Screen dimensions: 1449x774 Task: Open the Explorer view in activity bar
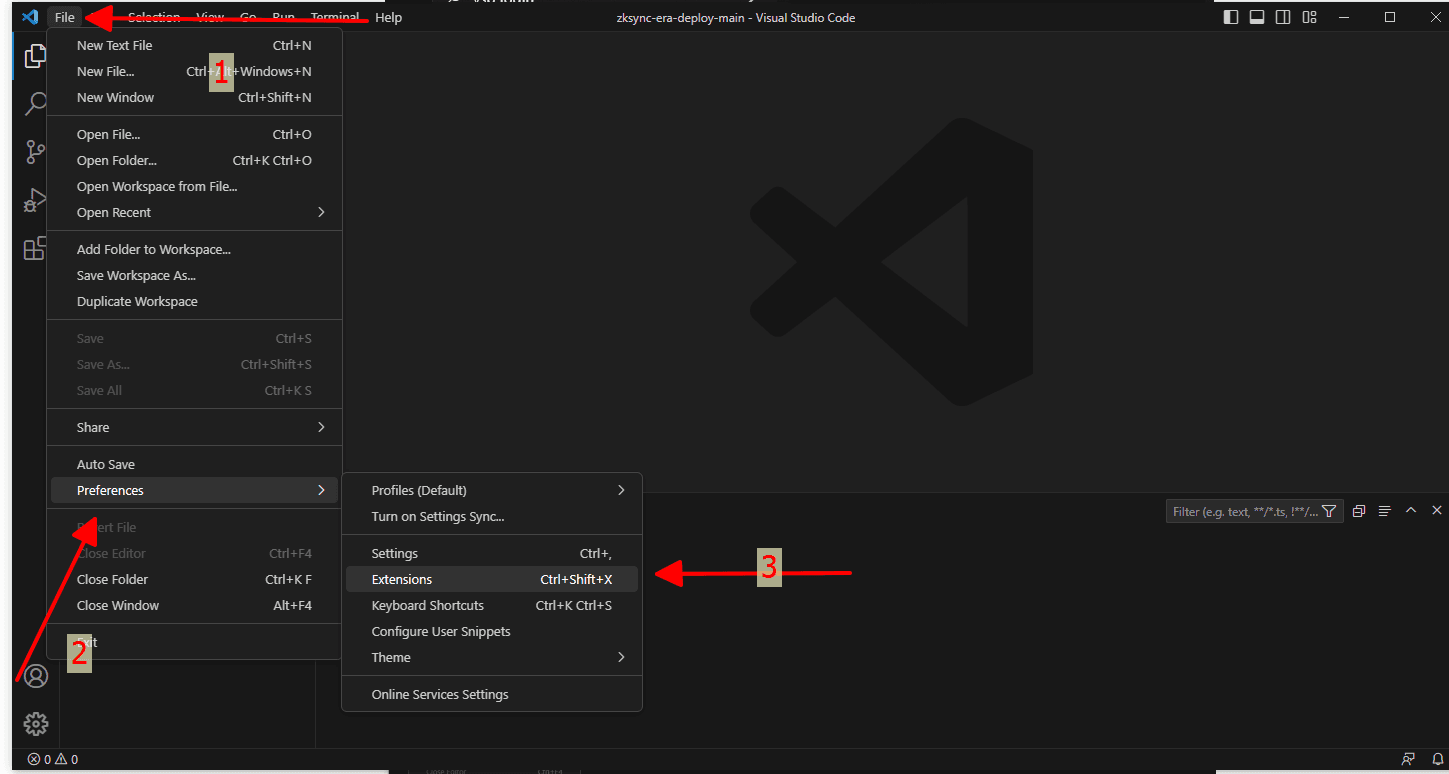(x=35, y=56)
